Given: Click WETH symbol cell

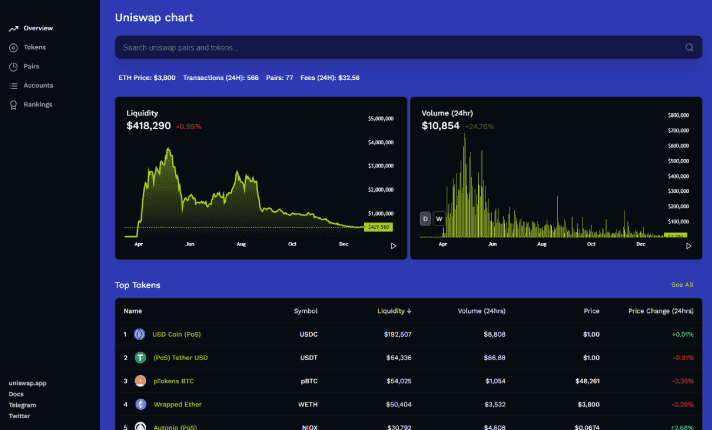Looking at the screenshot, I should coord(308,404).
